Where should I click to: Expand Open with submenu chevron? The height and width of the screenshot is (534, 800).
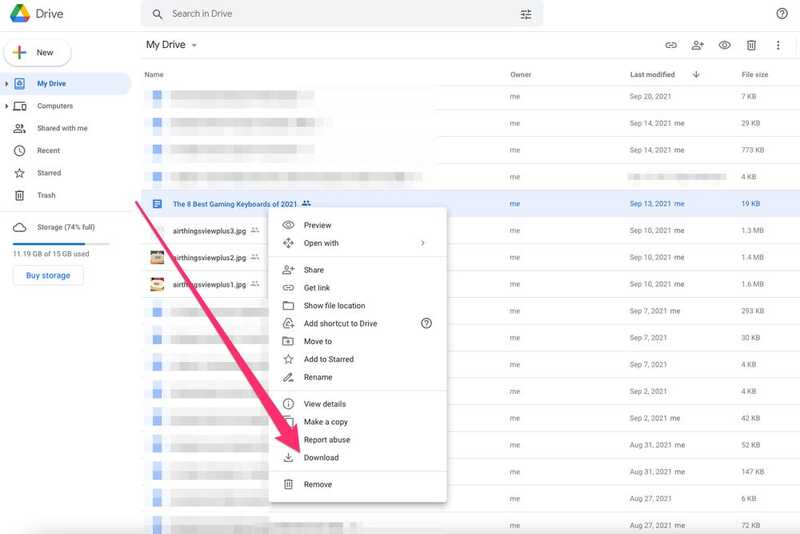click(422, 243)
